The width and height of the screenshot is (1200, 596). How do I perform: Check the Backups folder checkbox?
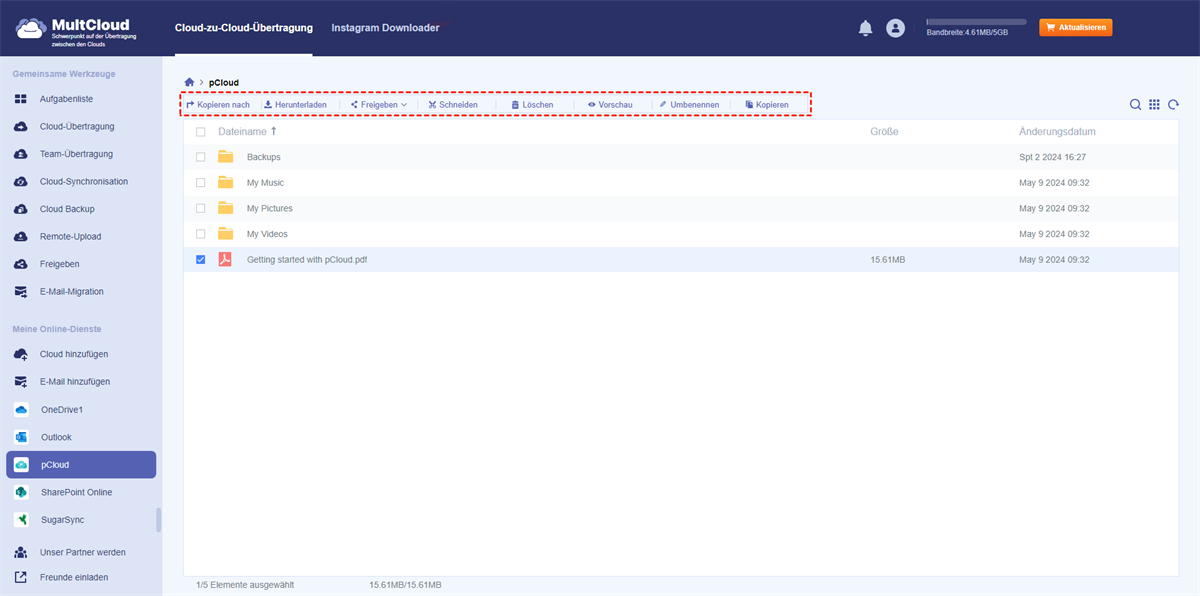(x=201, y=157)
